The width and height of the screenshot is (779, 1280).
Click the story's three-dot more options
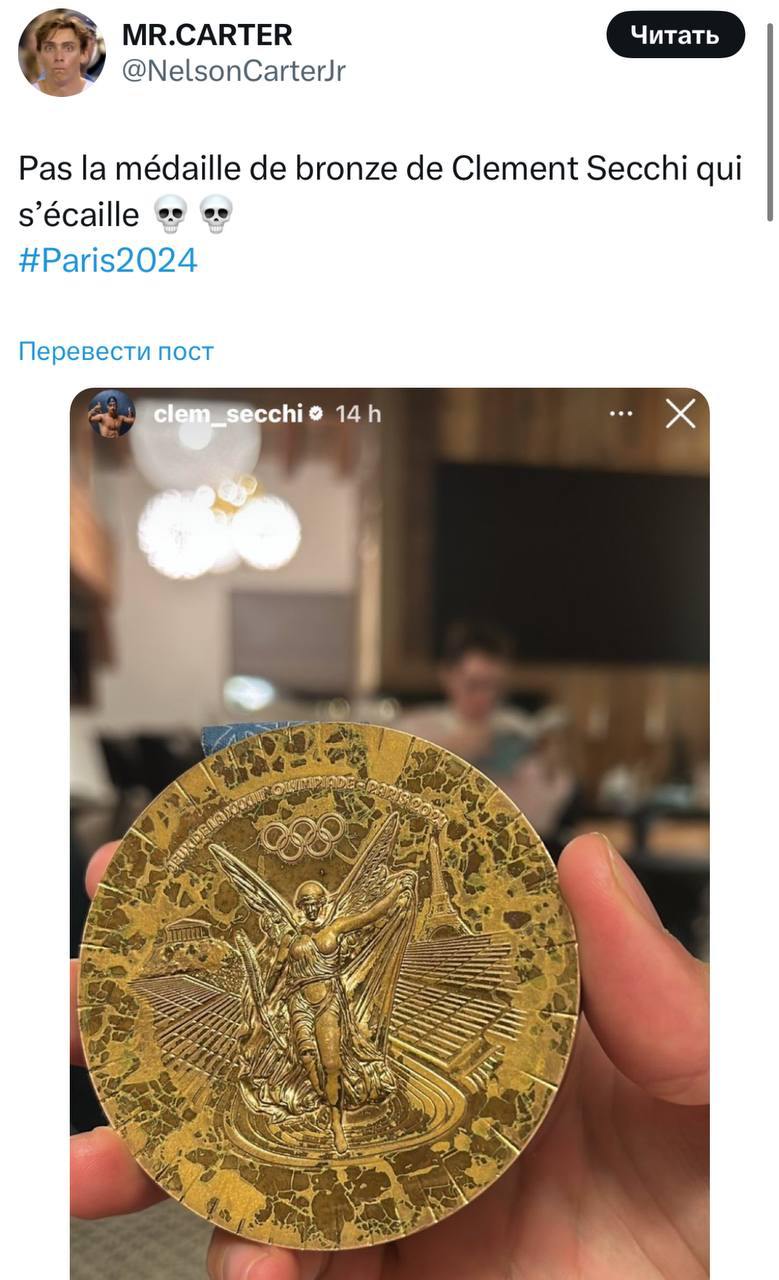[622, 413]
